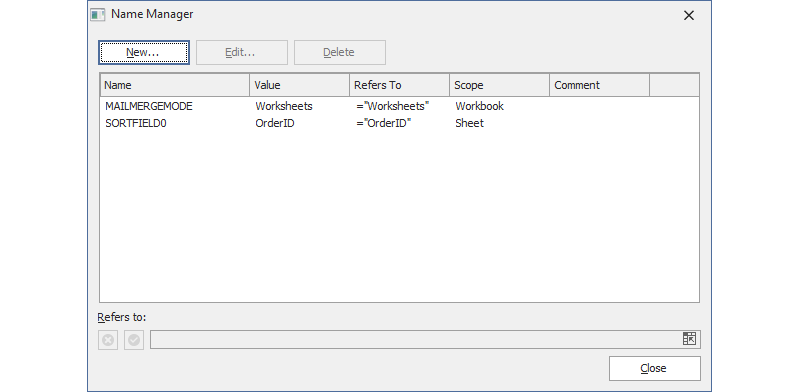Click the Scope column header
This screenshot has width=800, height=392.
coord(499,85)
